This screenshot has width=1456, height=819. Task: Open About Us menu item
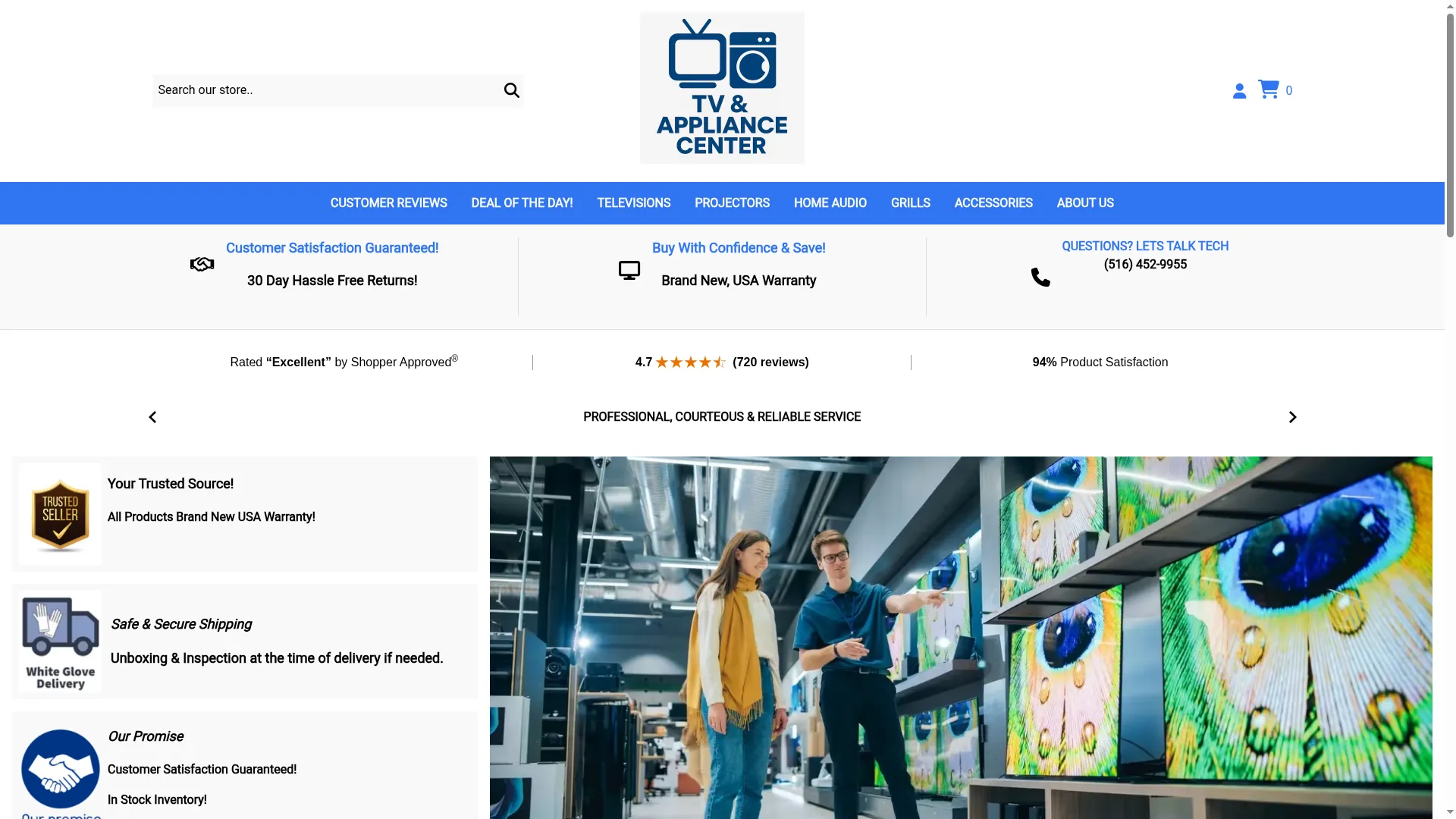point(1085,203)
